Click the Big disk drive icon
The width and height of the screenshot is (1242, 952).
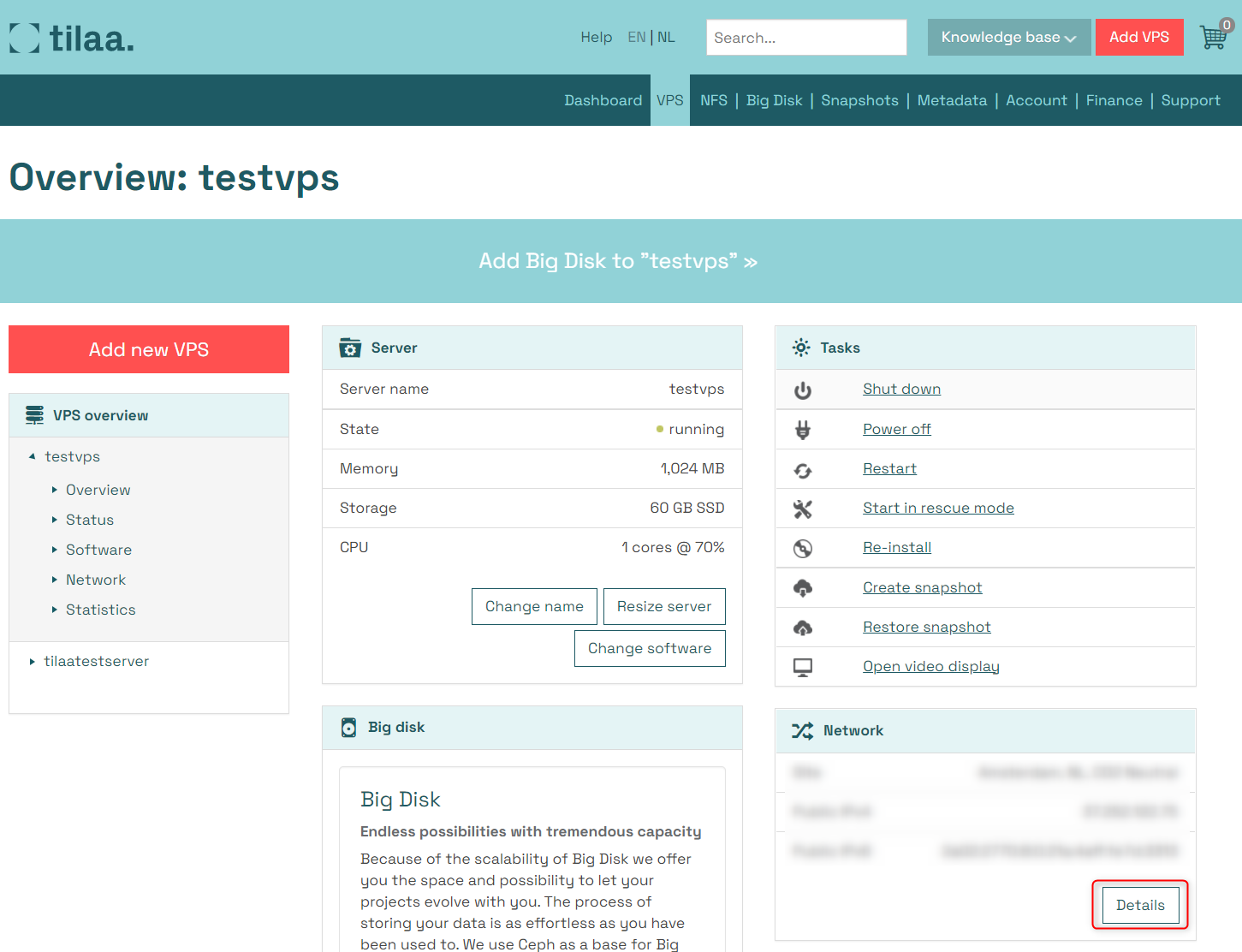(348, 728)
